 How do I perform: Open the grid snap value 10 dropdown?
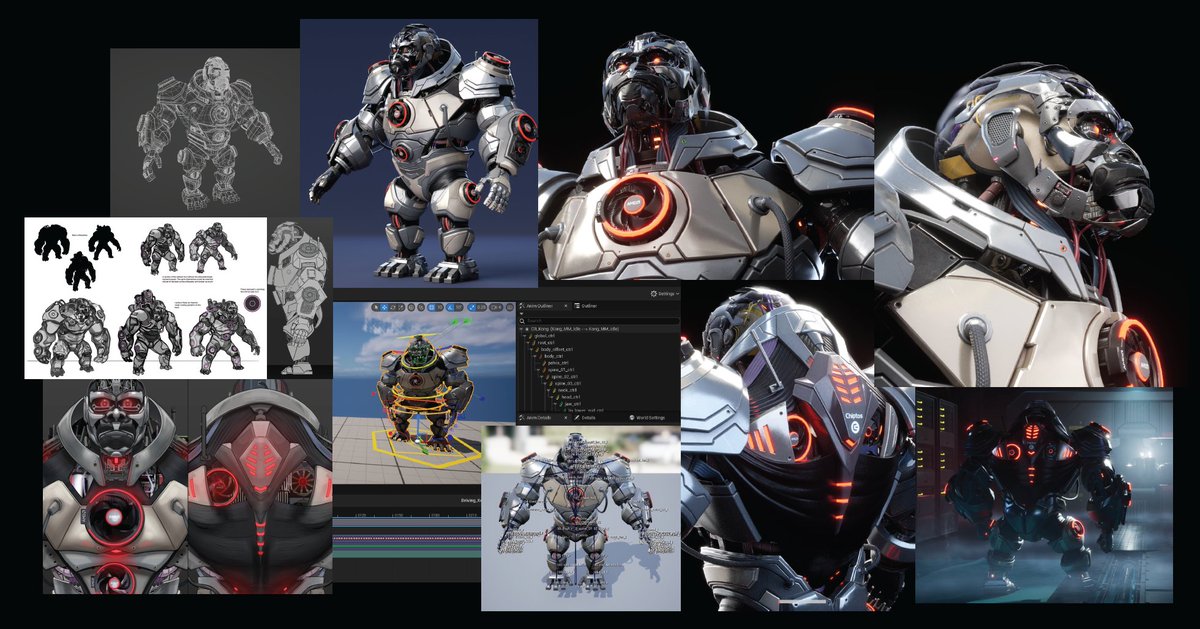[x=440, y=307]
